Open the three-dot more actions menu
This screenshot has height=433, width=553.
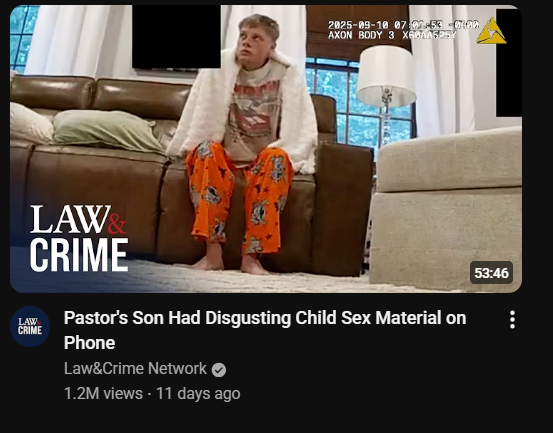(512, 320)
